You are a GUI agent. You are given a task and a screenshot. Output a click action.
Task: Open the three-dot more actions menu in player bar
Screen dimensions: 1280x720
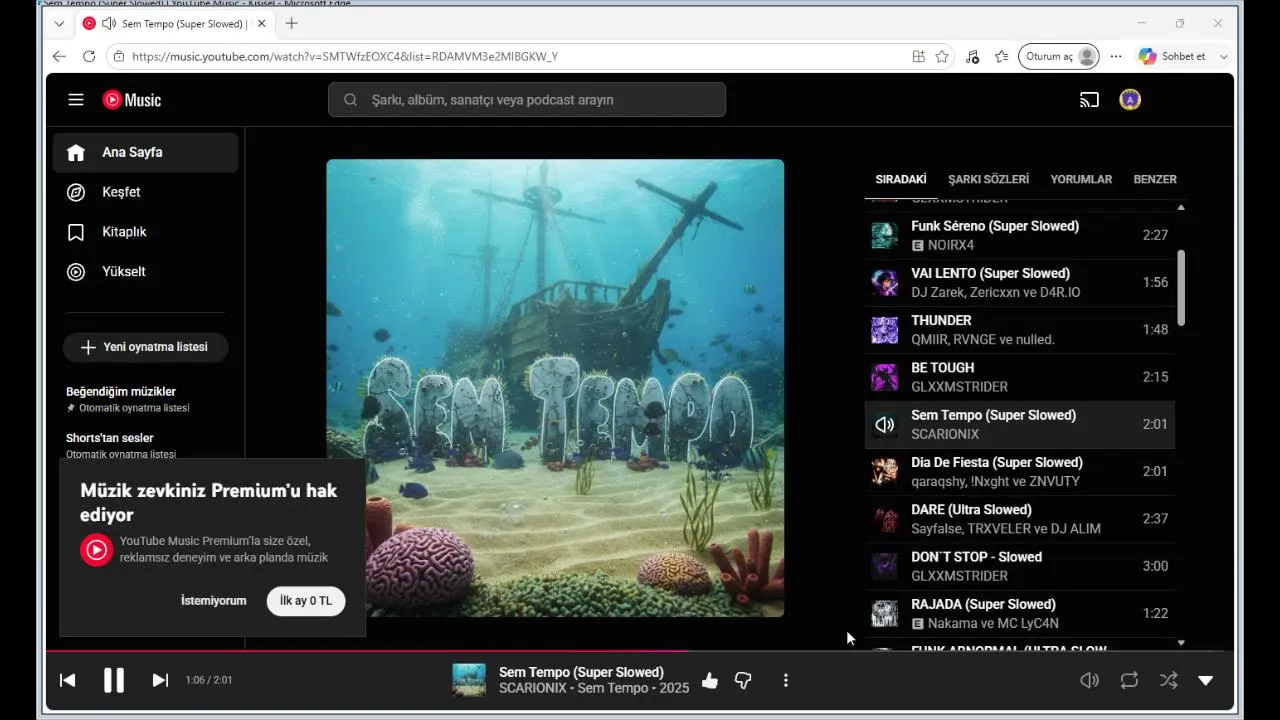786,680
